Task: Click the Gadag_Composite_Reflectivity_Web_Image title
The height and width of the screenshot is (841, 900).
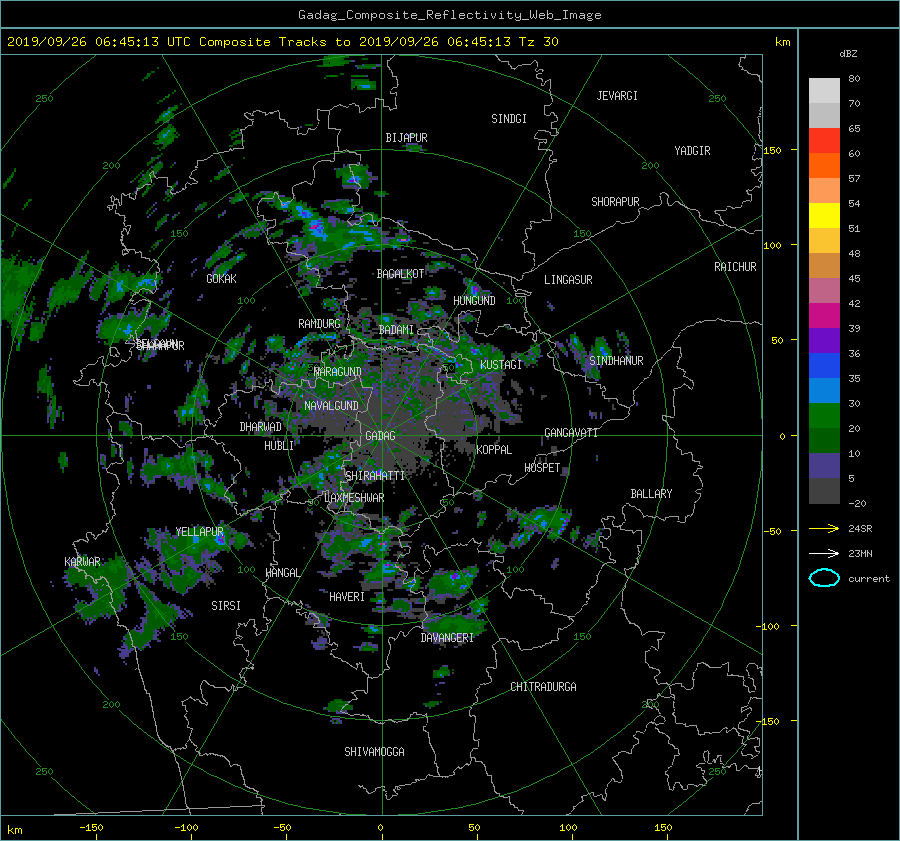Action: (449, 15)
